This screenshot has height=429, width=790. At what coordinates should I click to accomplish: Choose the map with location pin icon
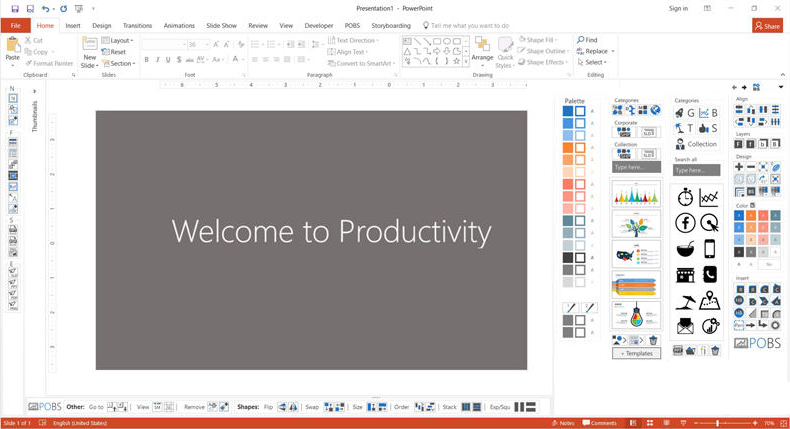click(709, 300)
